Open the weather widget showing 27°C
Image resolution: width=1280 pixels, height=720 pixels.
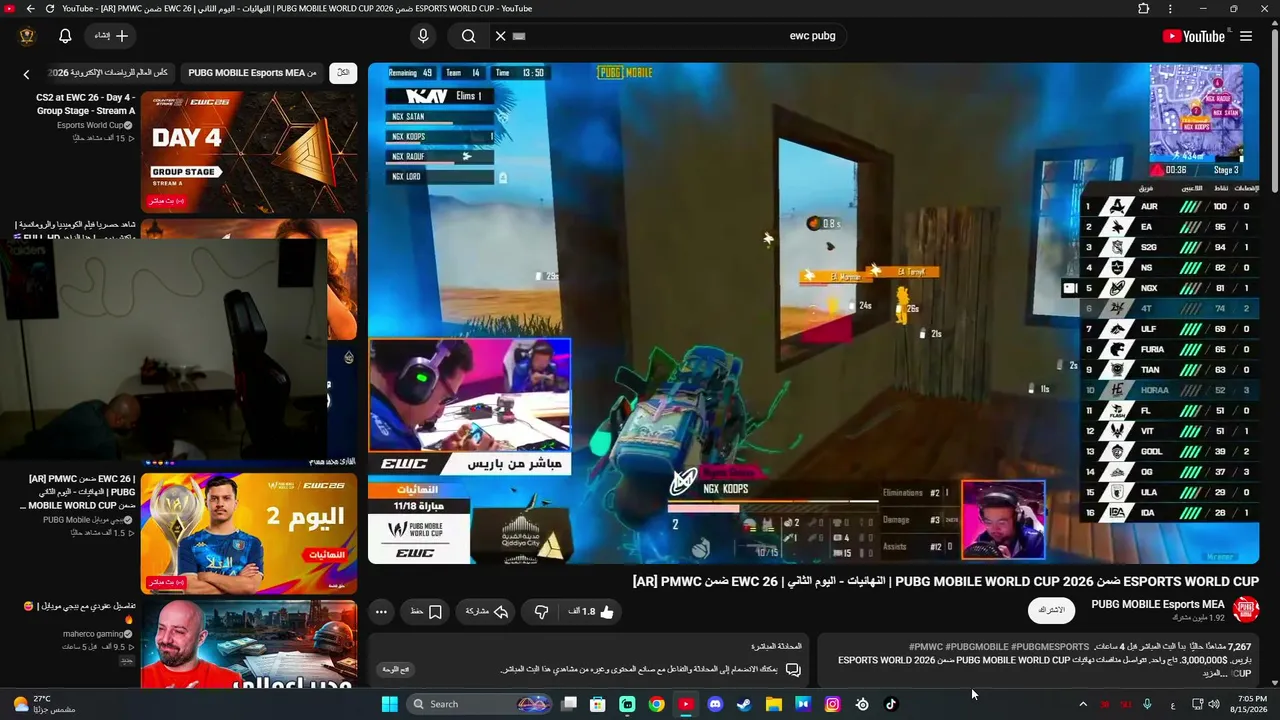[x=42, y=704]
